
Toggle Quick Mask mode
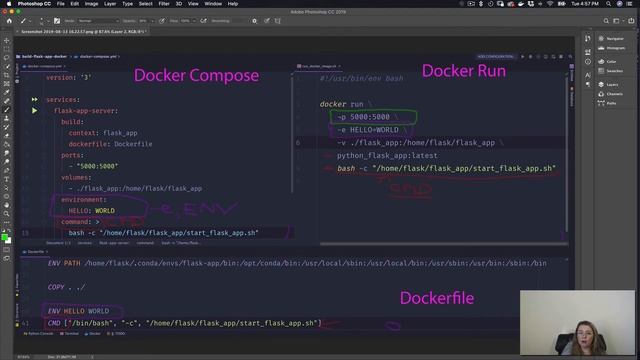point(7,250)
